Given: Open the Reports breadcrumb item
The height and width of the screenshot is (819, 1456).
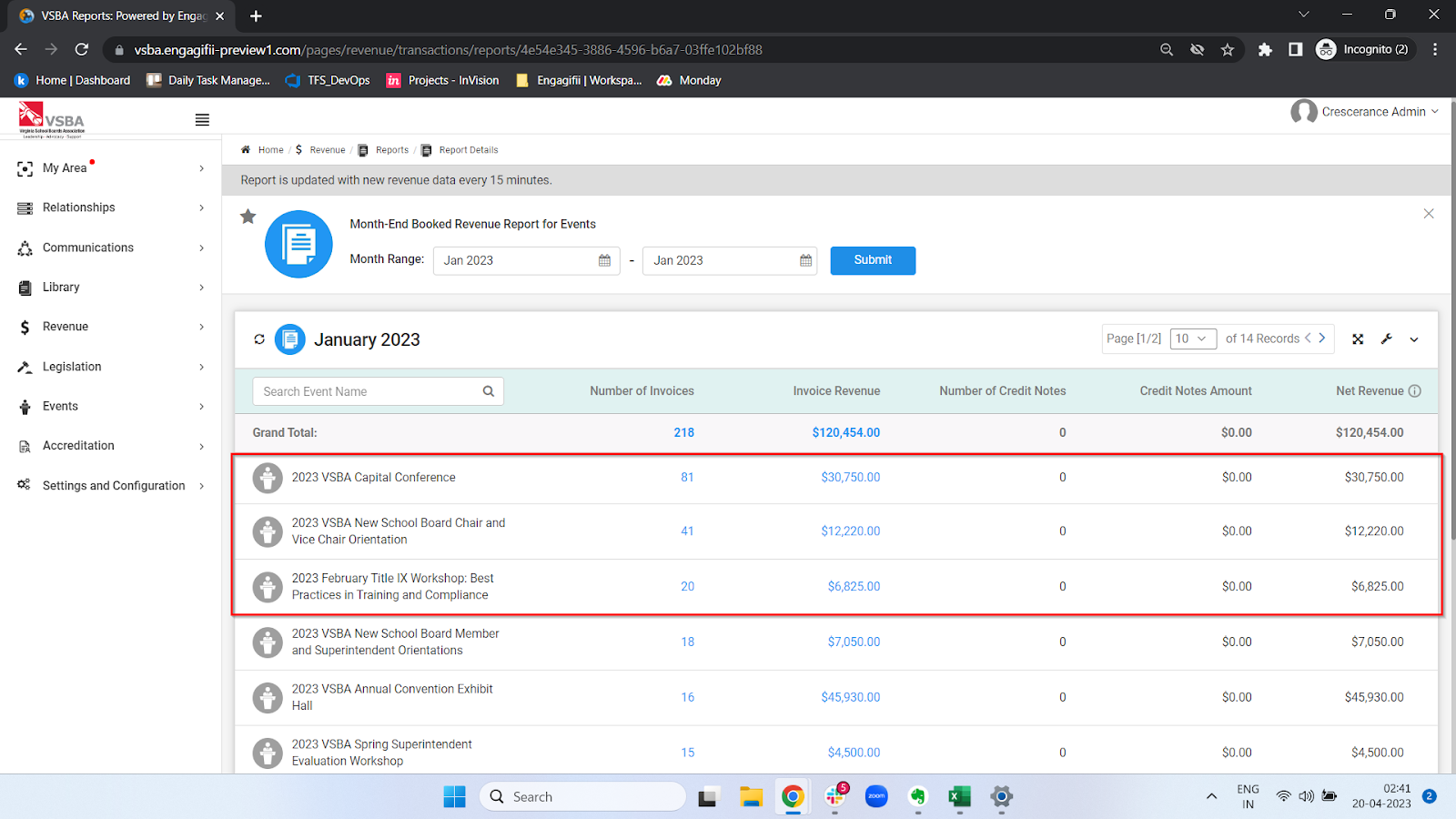Looking at the screenshot, I should coord(391,149).
